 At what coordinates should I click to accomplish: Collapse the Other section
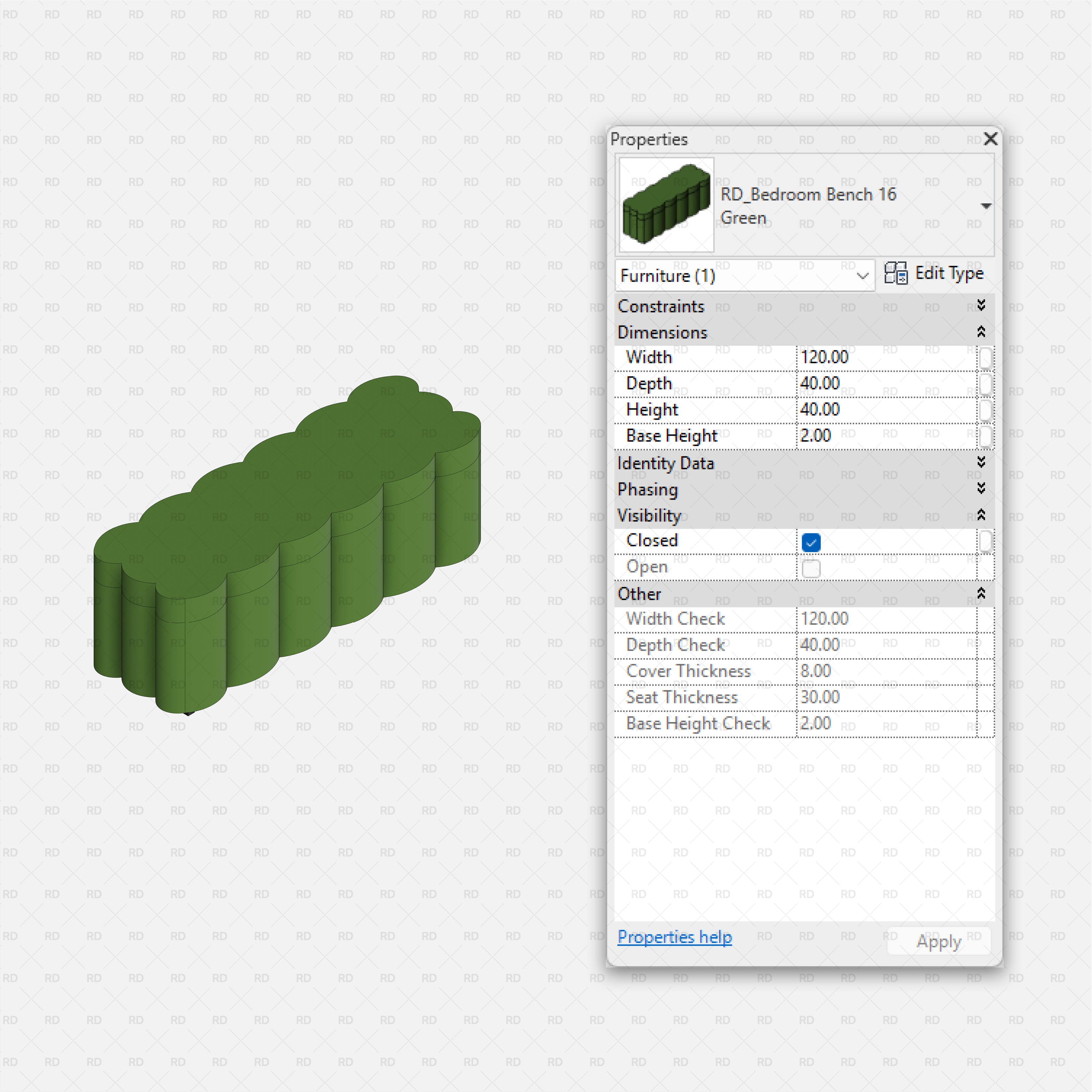(x=981, y=593)
